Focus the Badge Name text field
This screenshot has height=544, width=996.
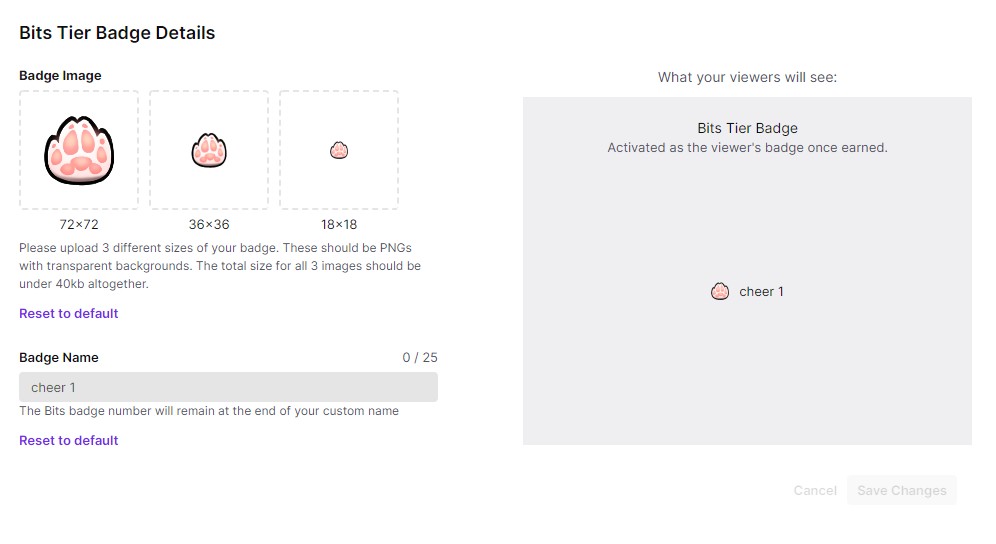[x=228, y=387]
